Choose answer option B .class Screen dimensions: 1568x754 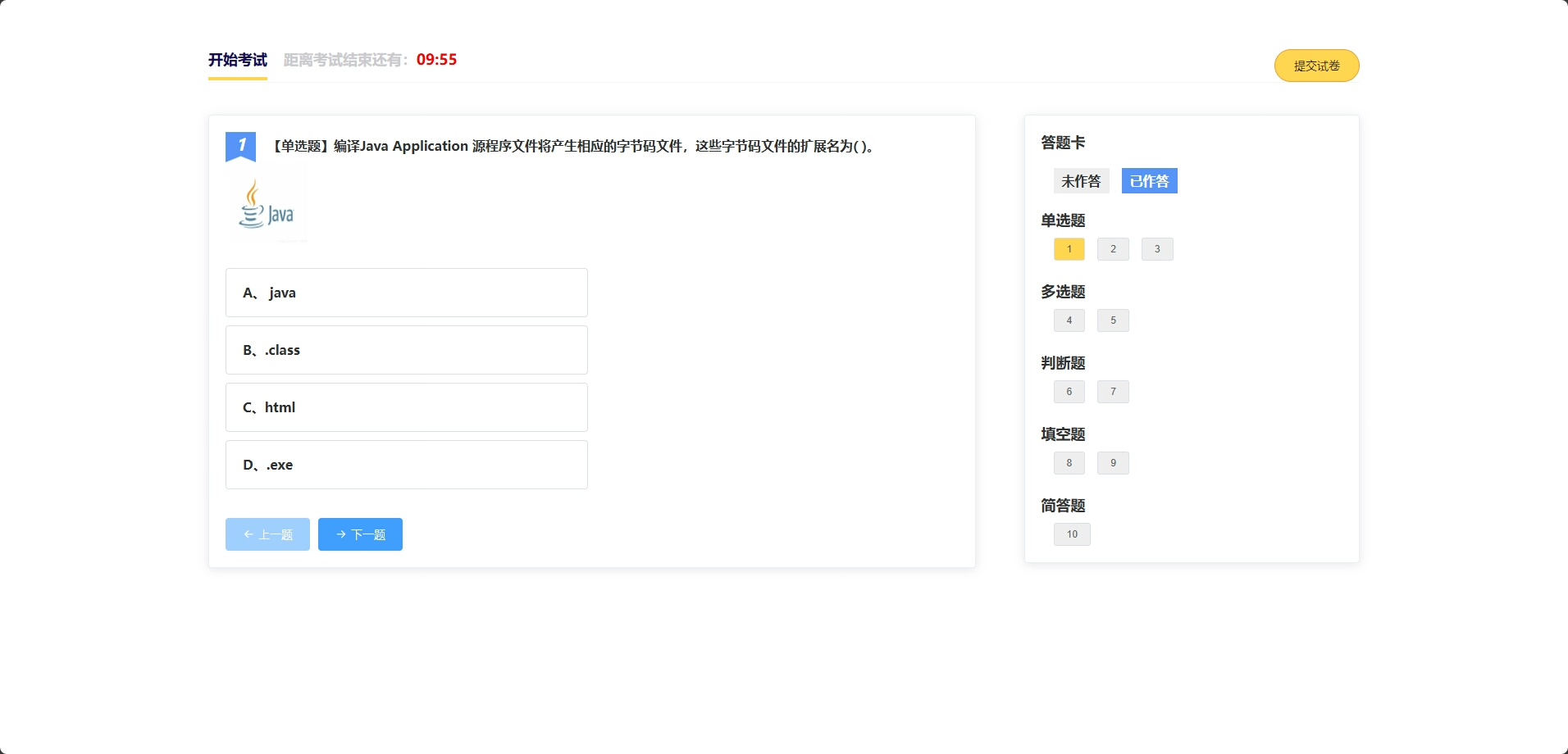pos(406,350)
